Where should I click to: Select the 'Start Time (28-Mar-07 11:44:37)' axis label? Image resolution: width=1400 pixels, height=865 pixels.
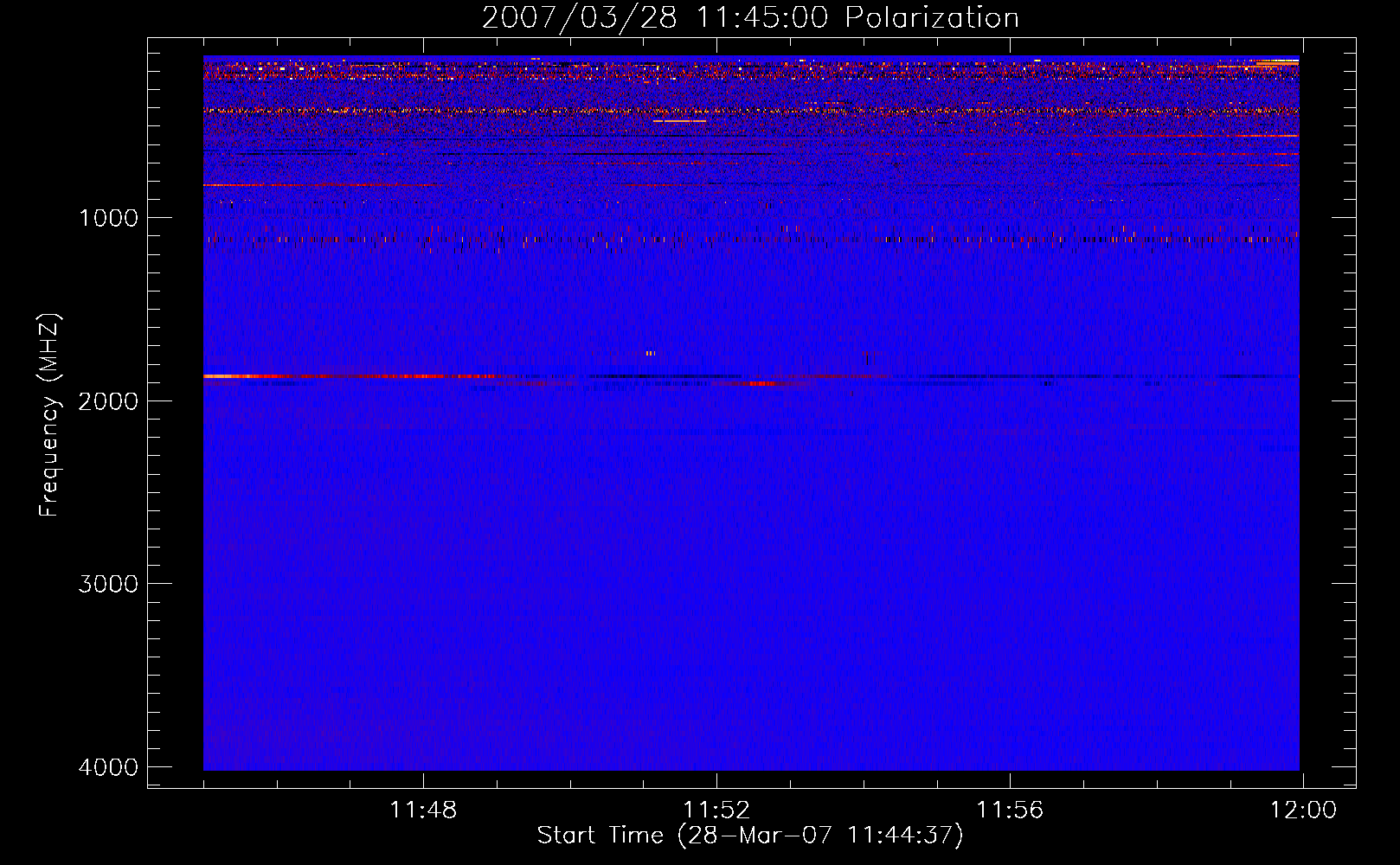click(x=750, y=836)
